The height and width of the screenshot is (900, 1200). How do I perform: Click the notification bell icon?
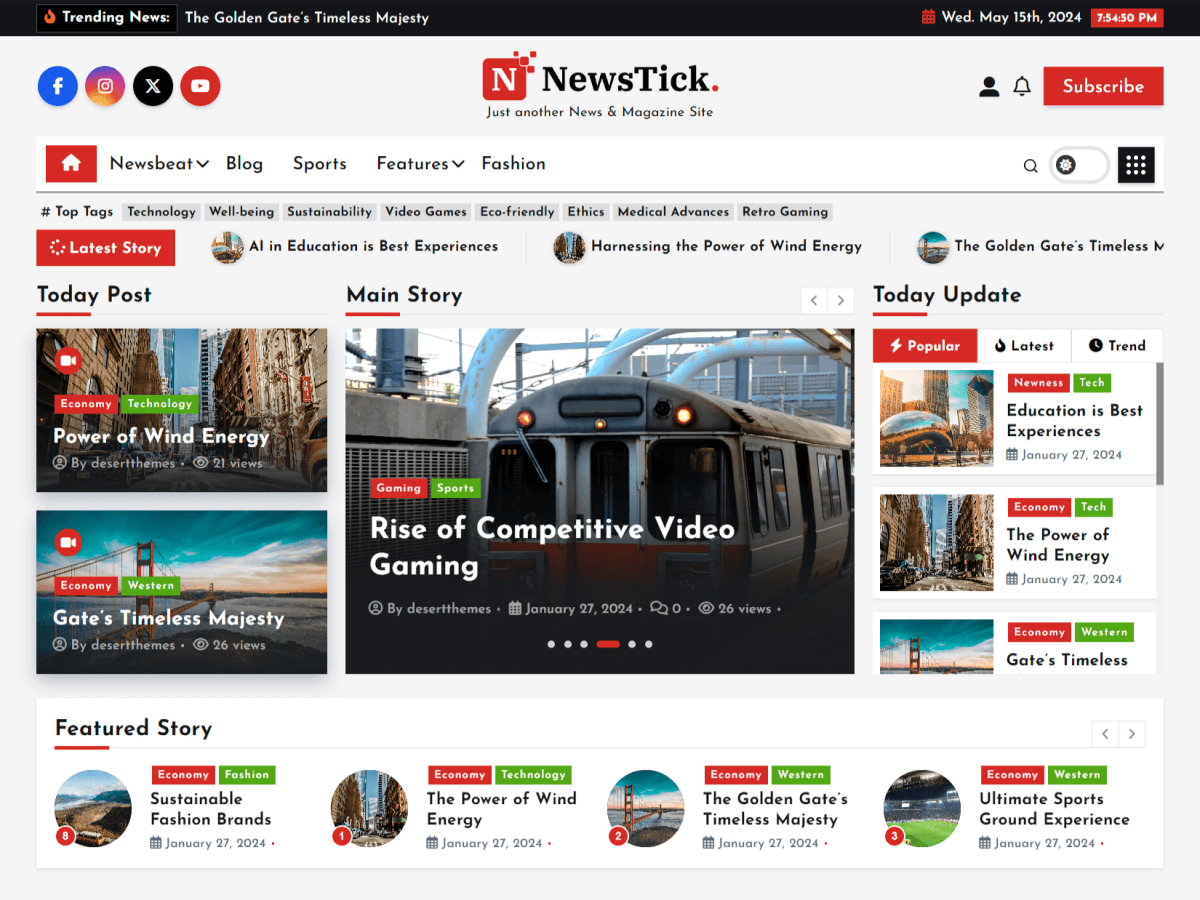(x=1022, y=86)
